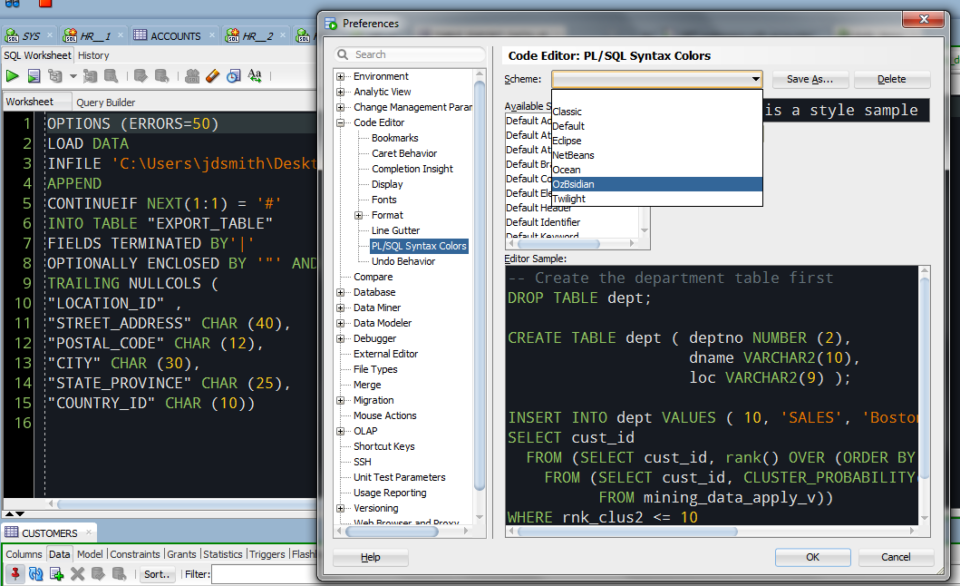Insert a new row with the add-row icon
960x586 pixels.
click(x=56, y=573)
